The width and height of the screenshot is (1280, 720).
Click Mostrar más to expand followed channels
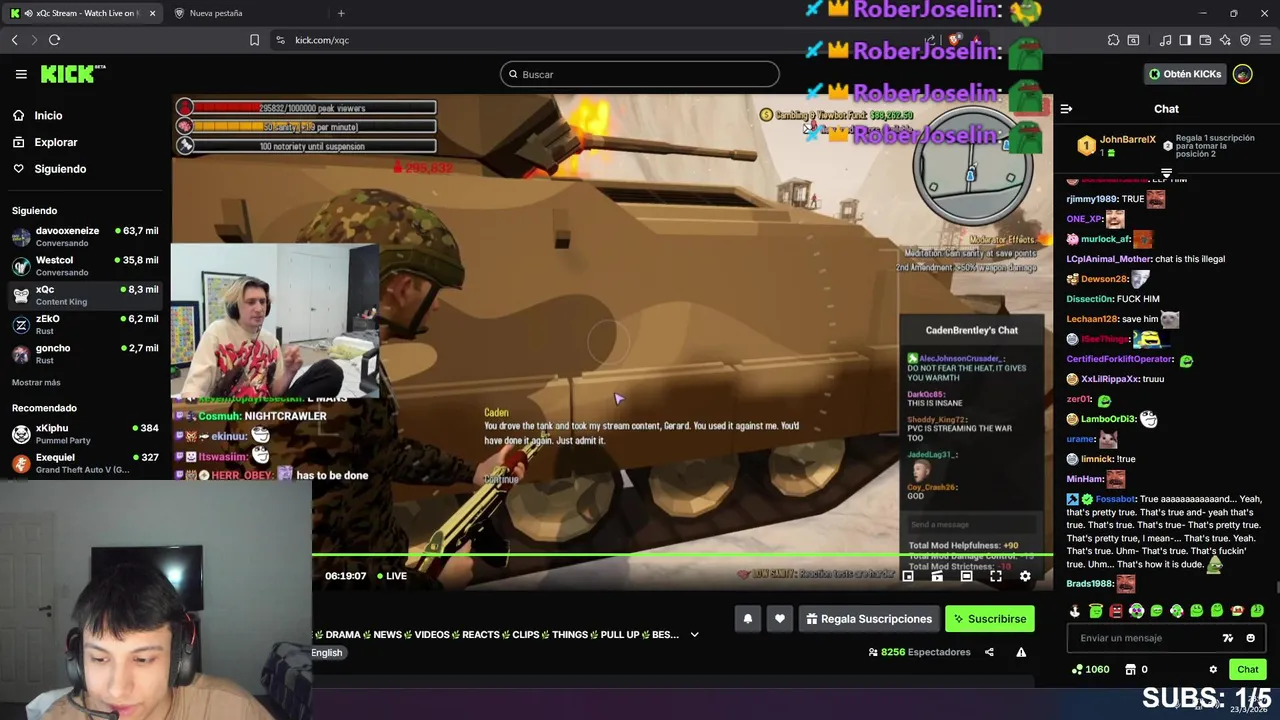click(36, 383)
